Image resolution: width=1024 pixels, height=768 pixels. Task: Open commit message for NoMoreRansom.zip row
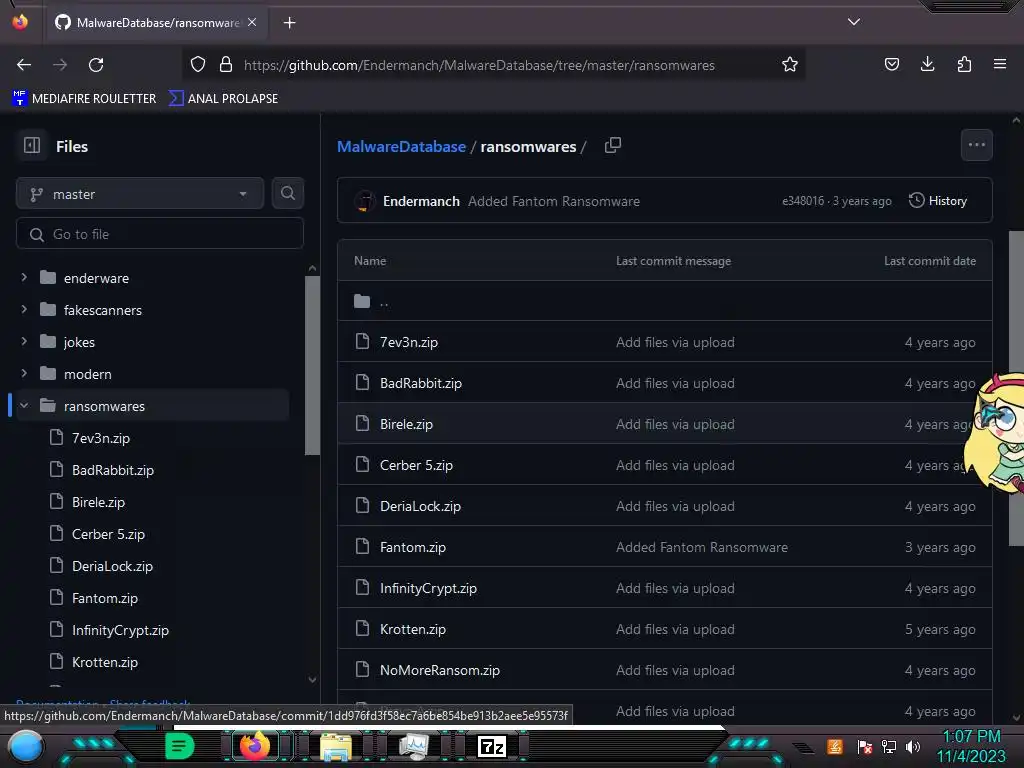675,671
